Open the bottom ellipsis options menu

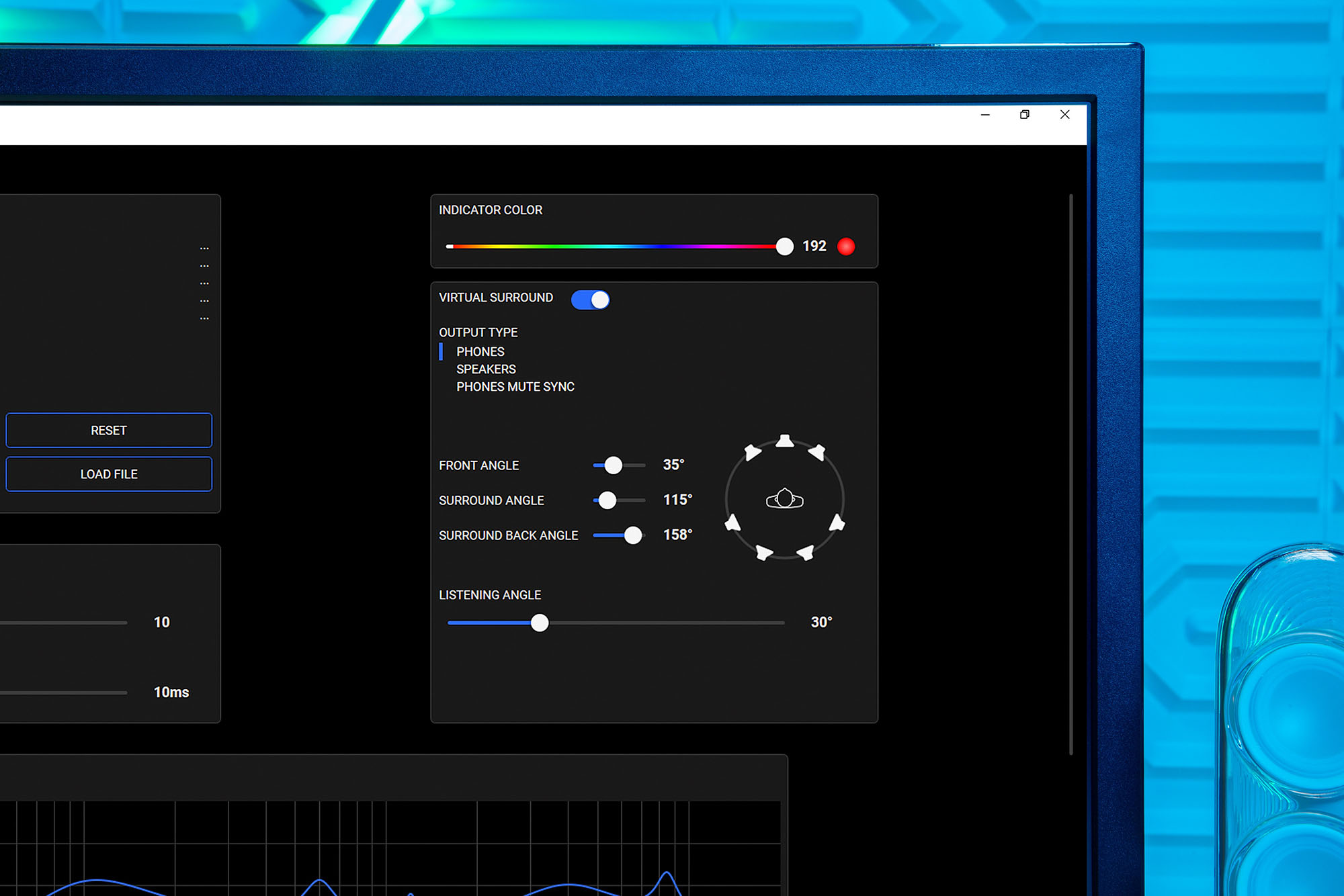(204, 318)
